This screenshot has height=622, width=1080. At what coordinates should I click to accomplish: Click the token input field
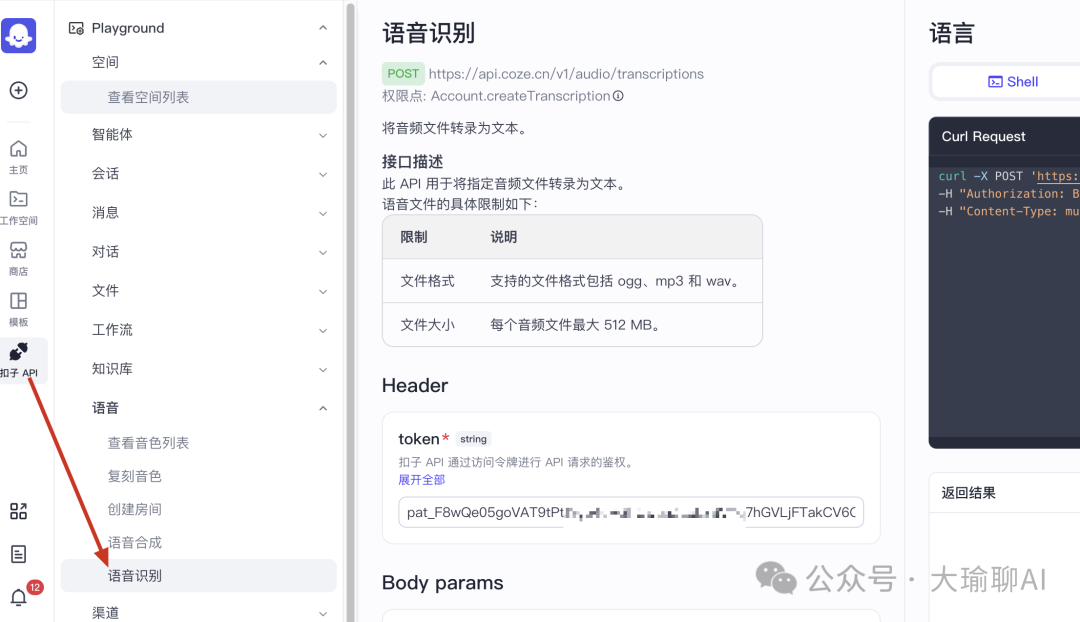click(631, 512)
